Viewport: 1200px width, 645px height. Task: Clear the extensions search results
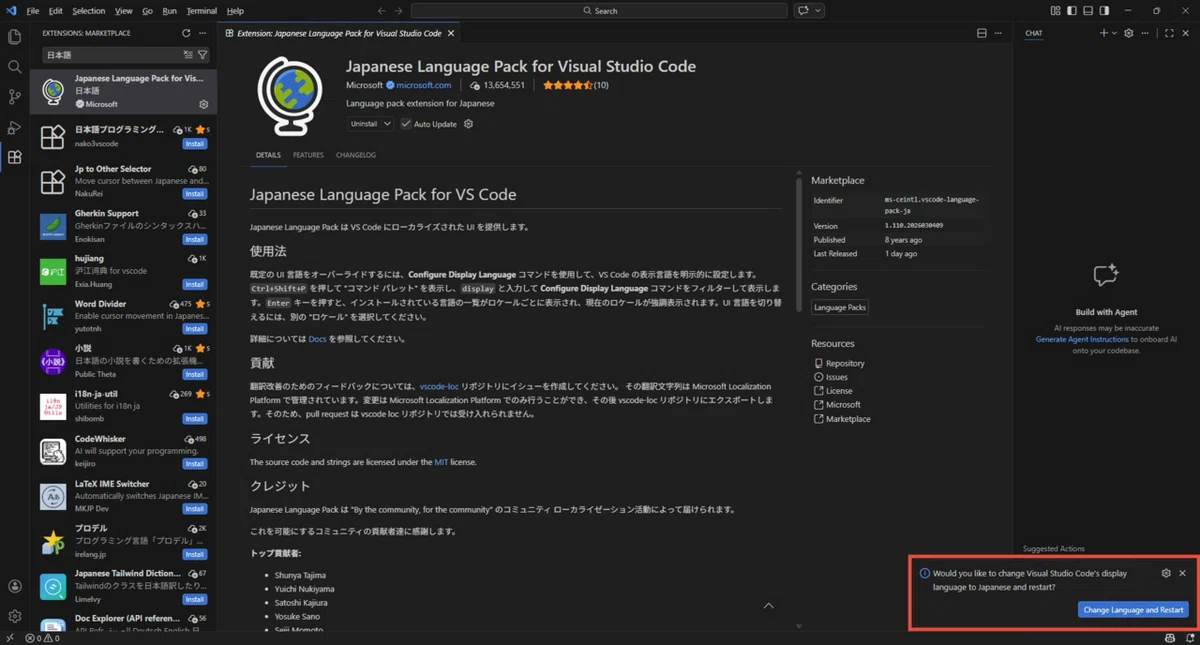point(188,55)
